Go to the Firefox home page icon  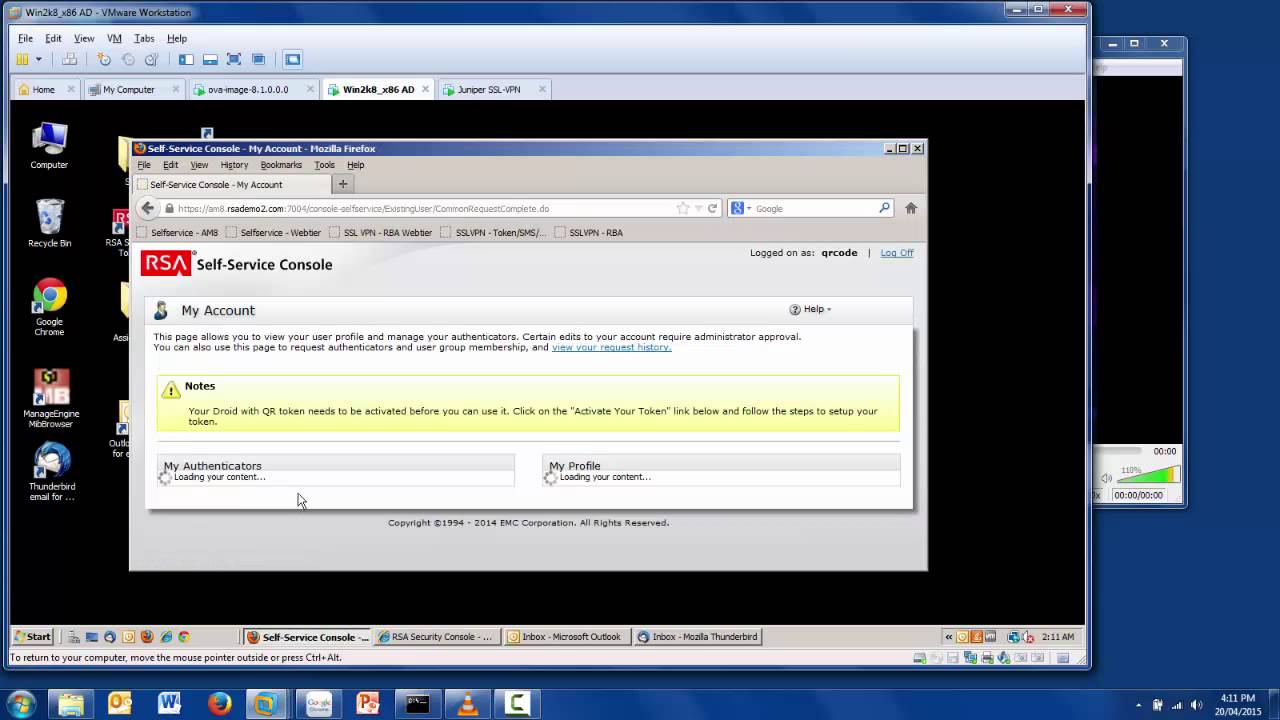coord(911,208)
